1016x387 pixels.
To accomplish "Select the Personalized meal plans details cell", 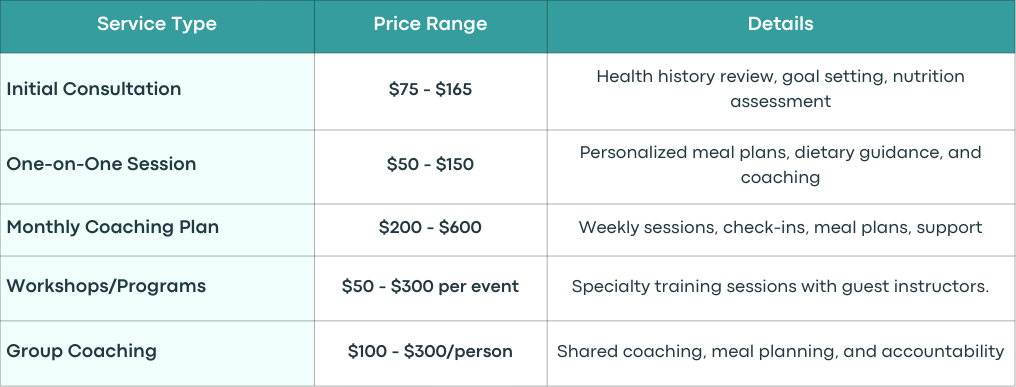I will click(781, 167).
